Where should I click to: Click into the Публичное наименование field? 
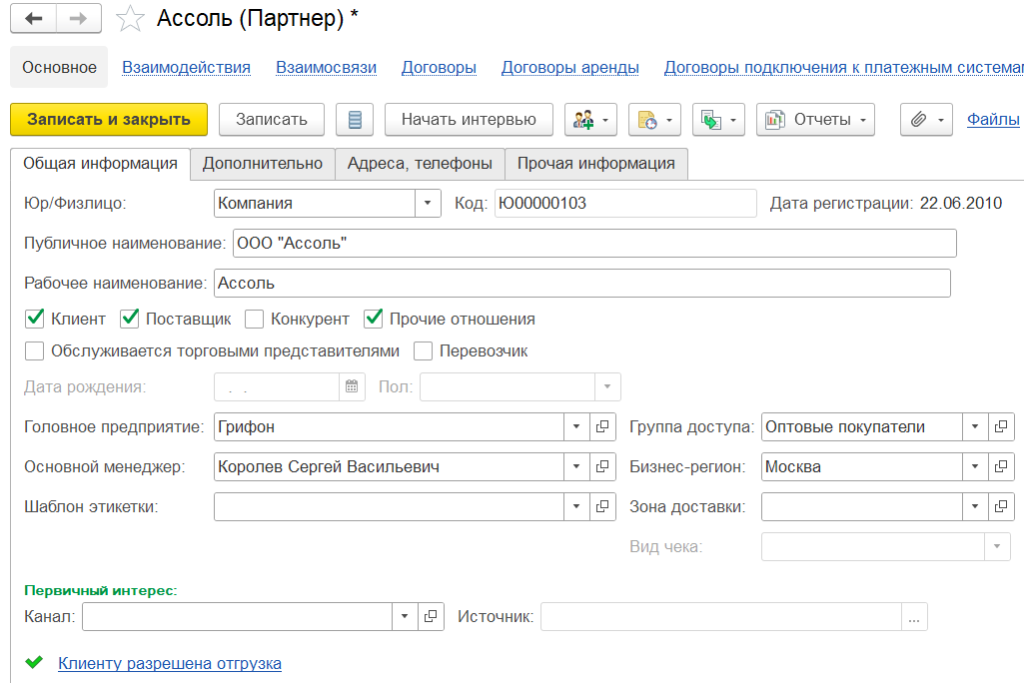pos(594,243)
